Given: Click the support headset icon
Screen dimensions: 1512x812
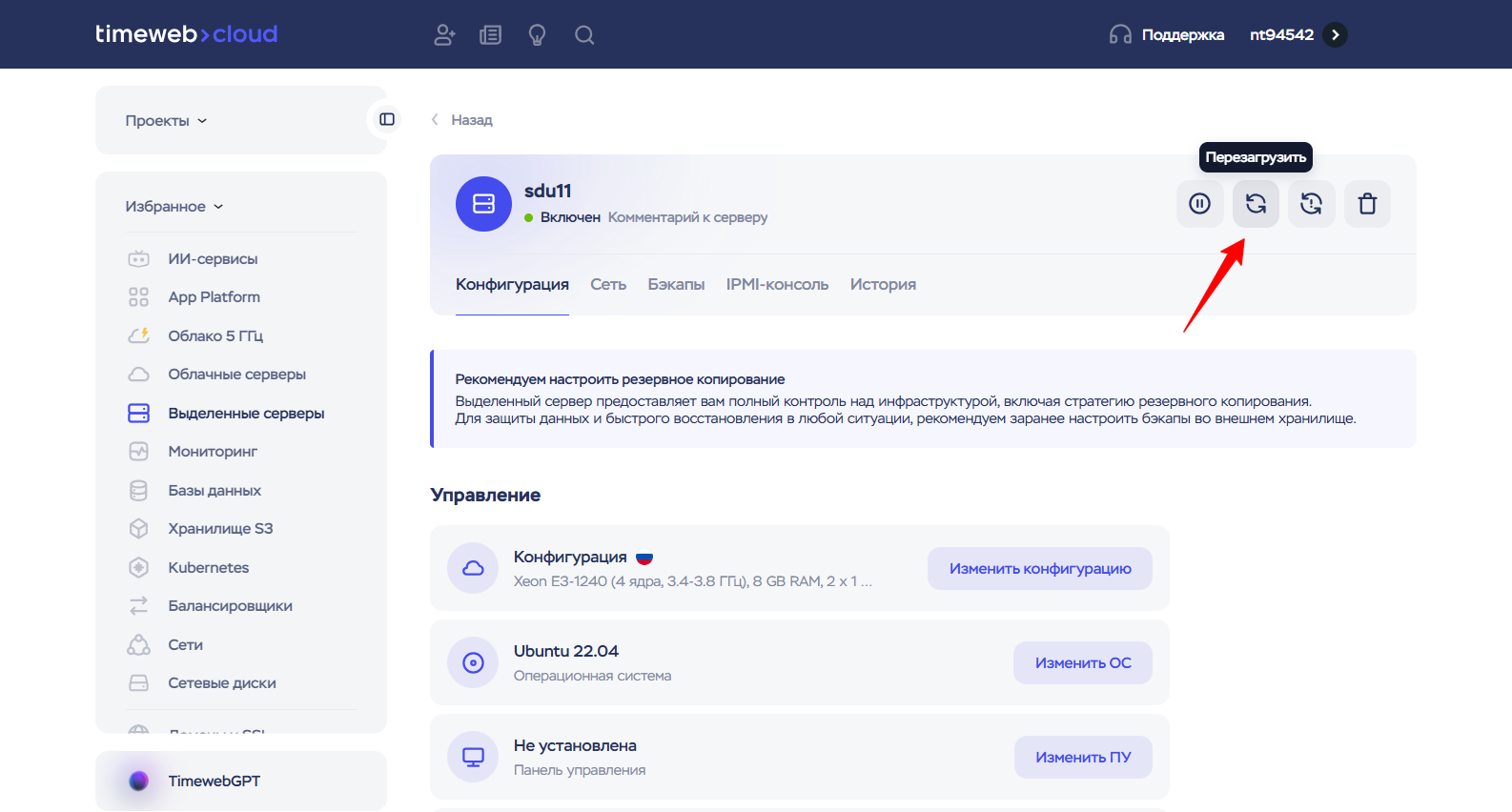Looking at the screenshot, I should point(1120,35).
